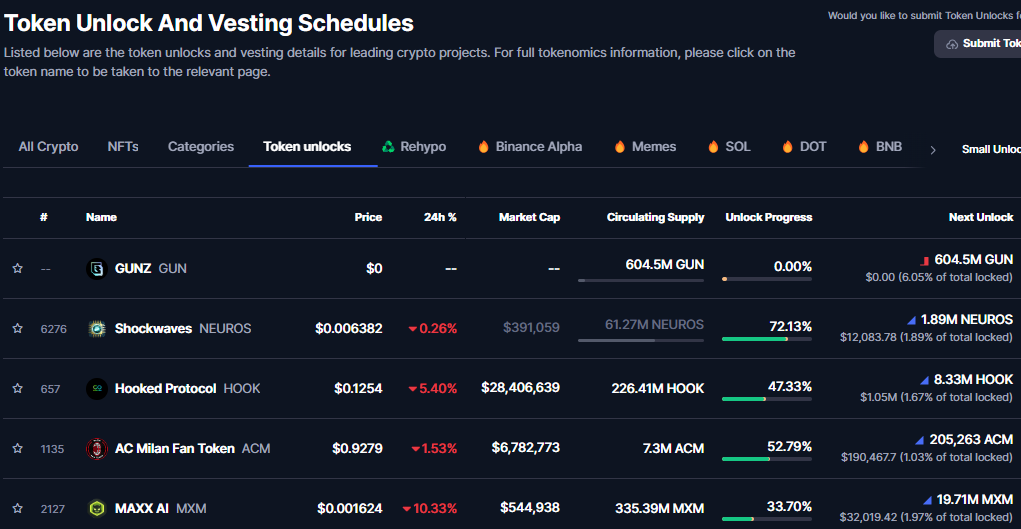Click the MAXX AI 33.70% progress bar
This screenshot has width=1021, height=529.
pos(767,519)
